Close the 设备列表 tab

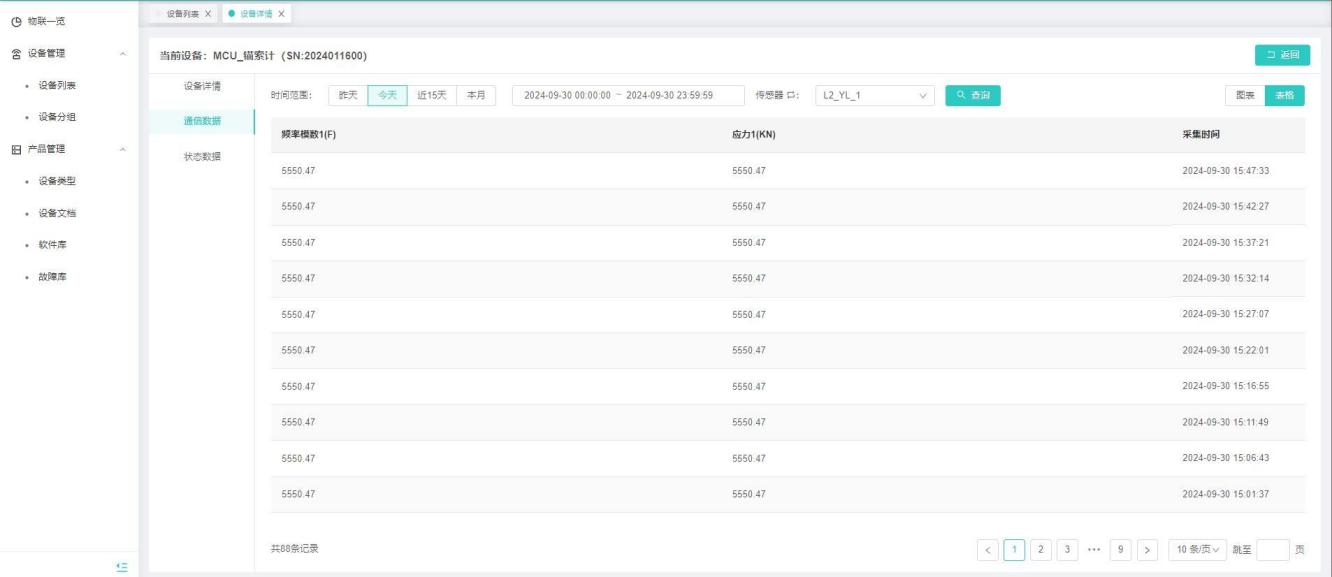coord(207,13)
